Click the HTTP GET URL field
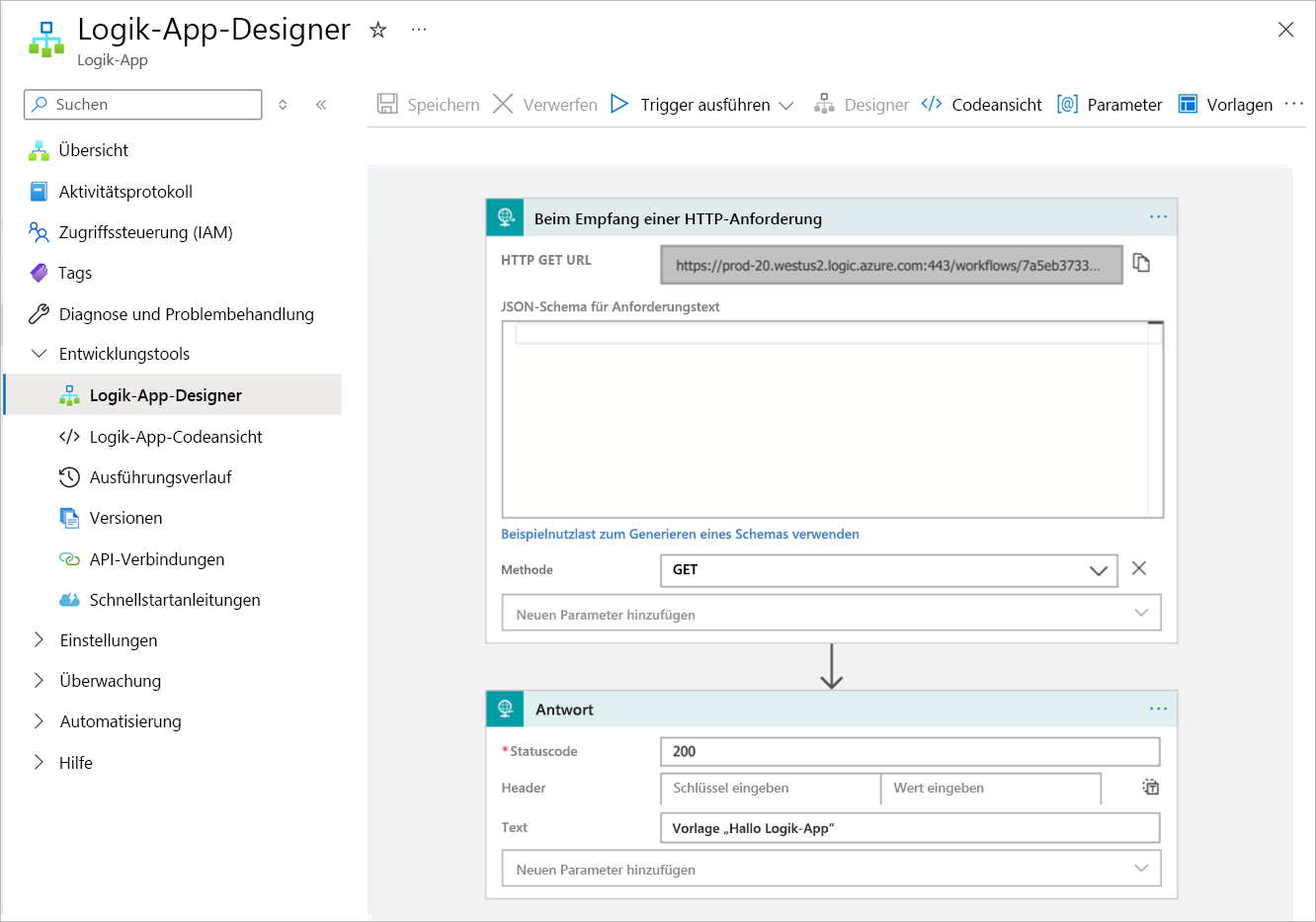This screenshot has width=1316, height=922. (x=891, y=265)
